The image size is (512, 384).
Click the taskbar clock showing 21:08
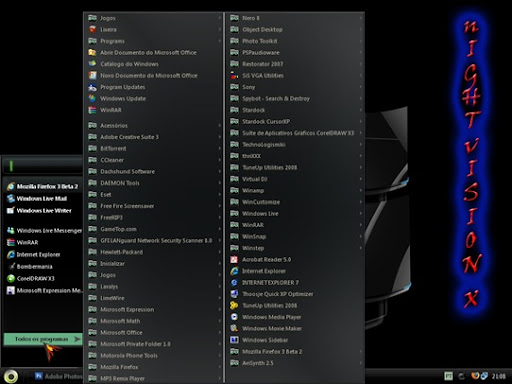[499, 377]
